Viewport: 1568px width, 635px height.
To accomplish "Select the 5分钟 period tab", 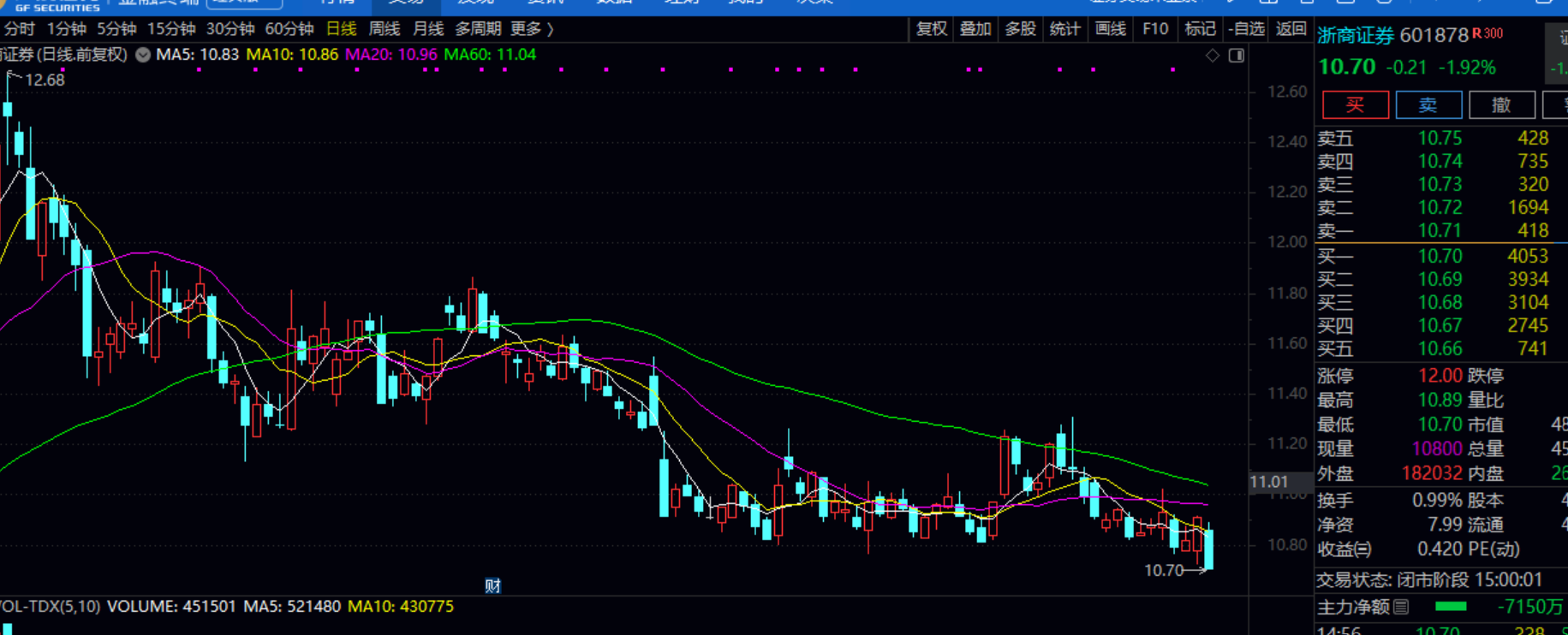I will tap(116, 29).
